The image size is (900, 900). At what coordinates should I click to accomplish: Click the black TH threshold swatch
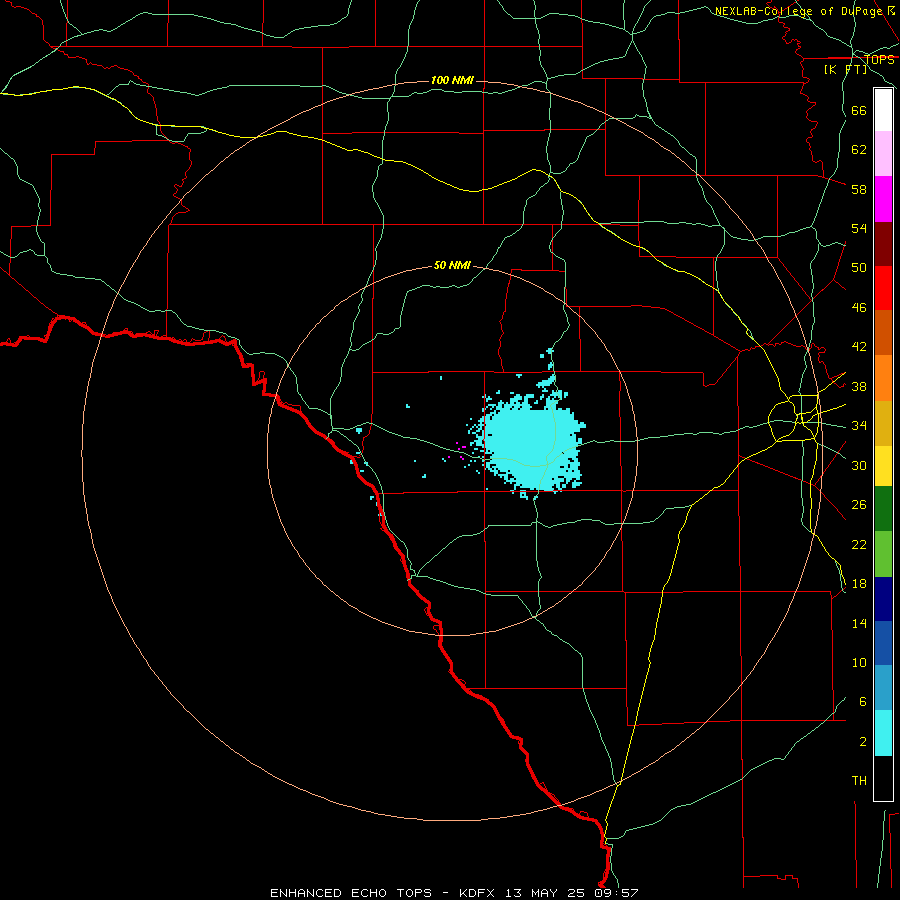(x=883, y=778)
